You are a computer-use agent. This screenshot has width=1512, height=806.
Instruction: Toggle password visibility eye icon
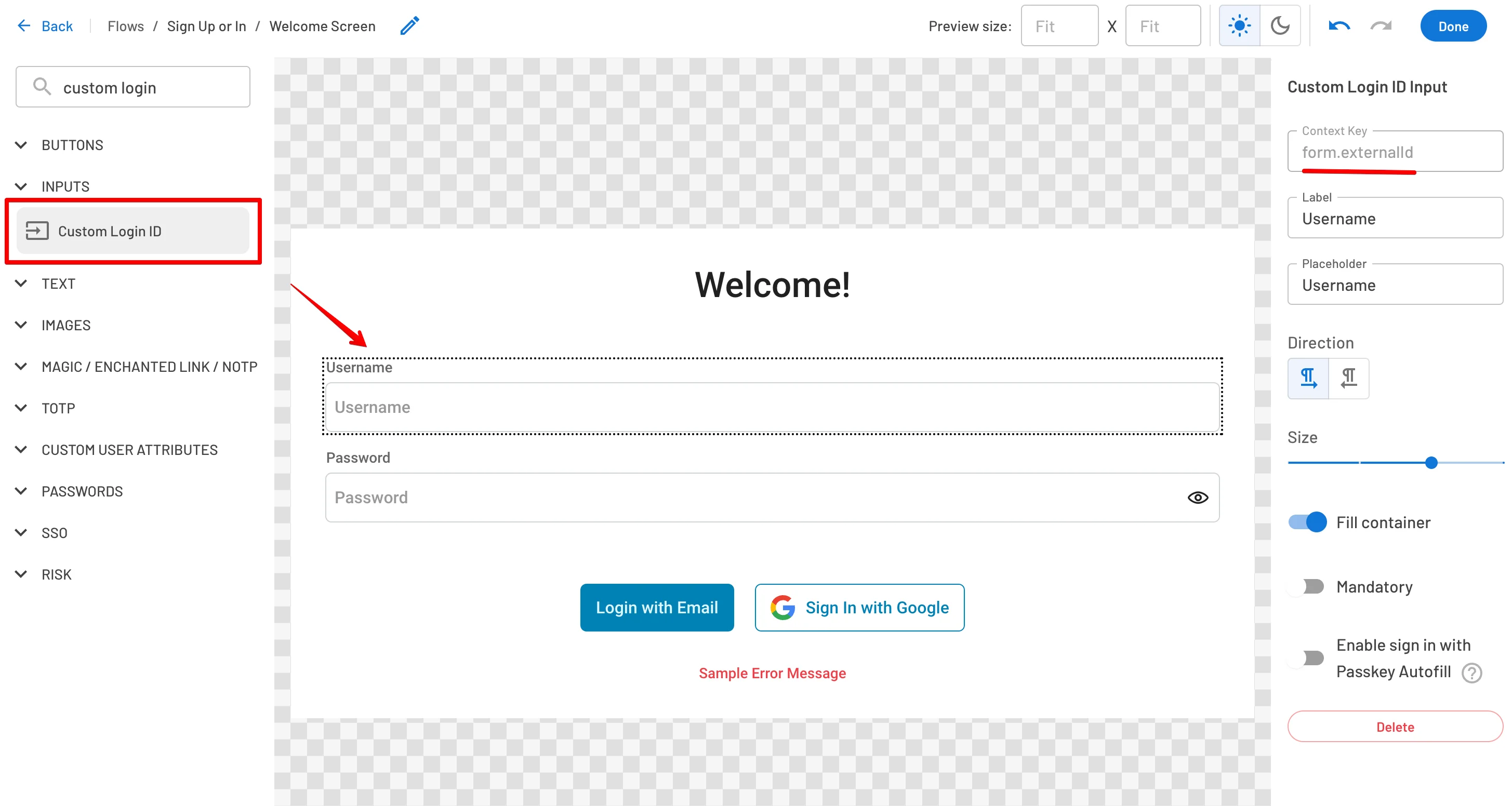point(1198,498)
